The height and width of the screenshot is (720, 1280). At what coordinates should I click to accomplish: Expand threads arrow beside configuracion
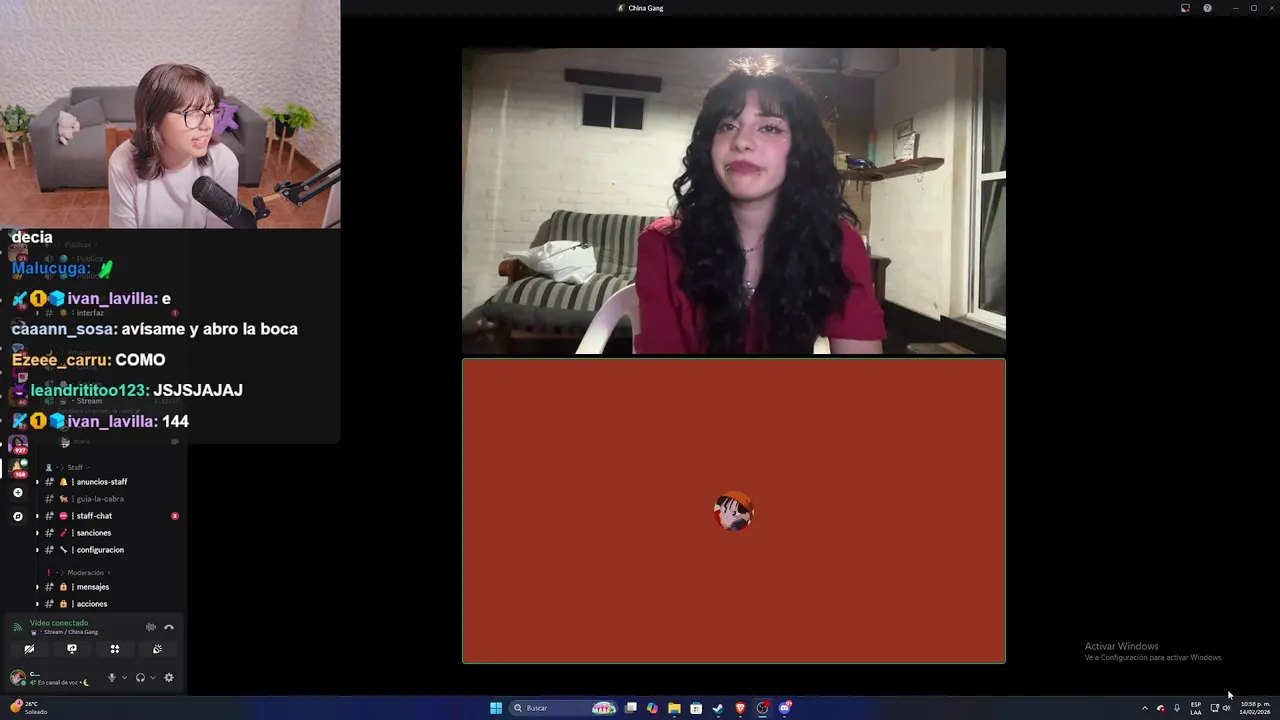37,550
